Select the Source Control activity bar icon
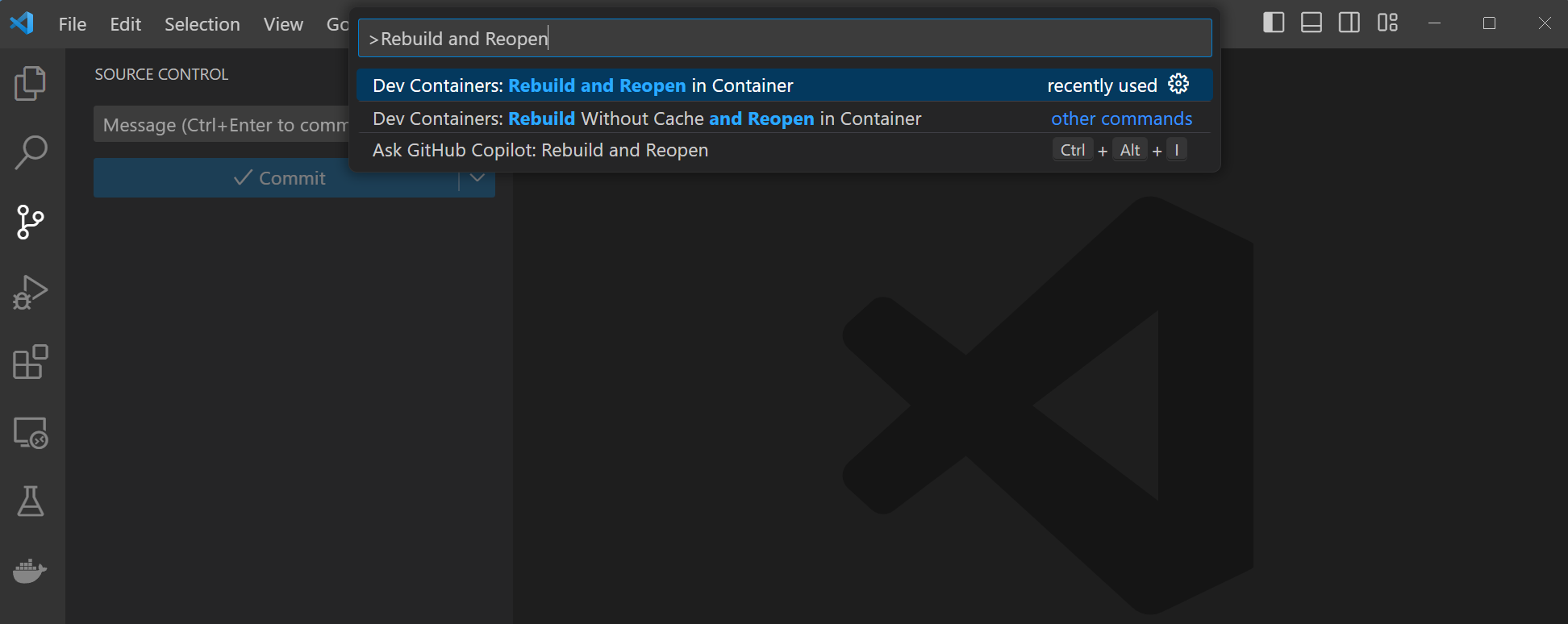 31,222
